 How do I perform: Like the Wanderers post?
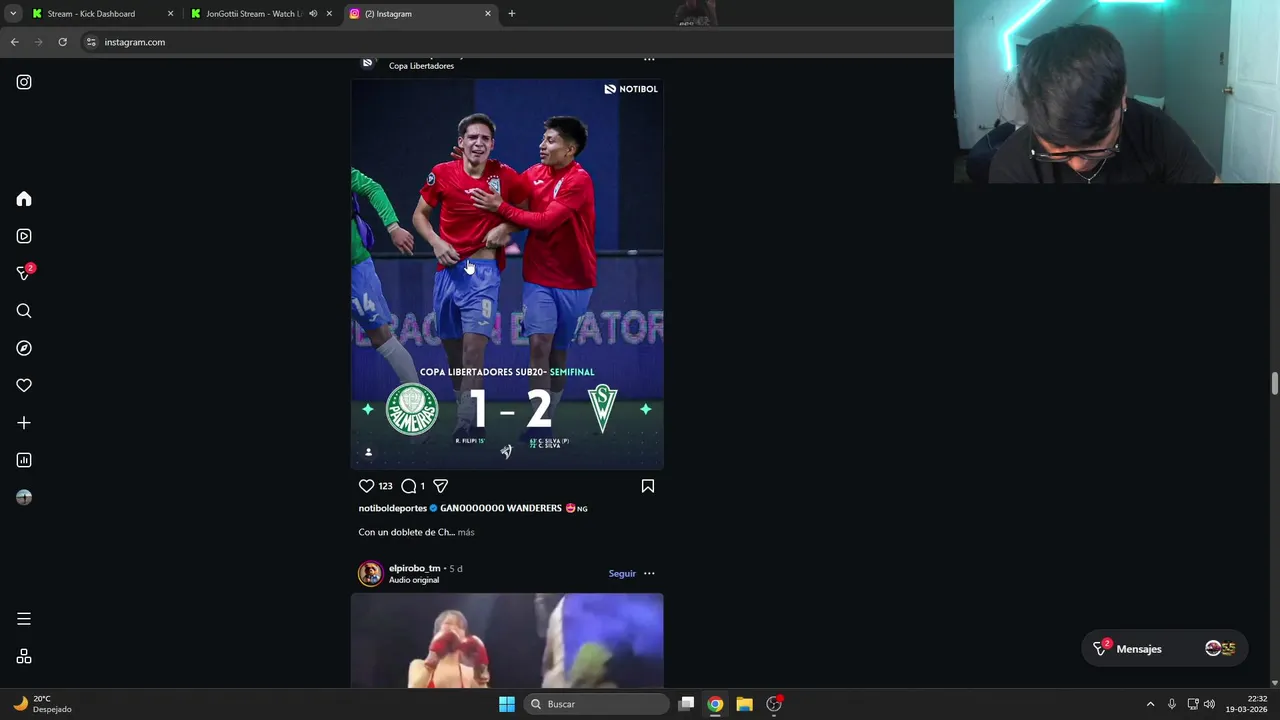pos(366,486)
